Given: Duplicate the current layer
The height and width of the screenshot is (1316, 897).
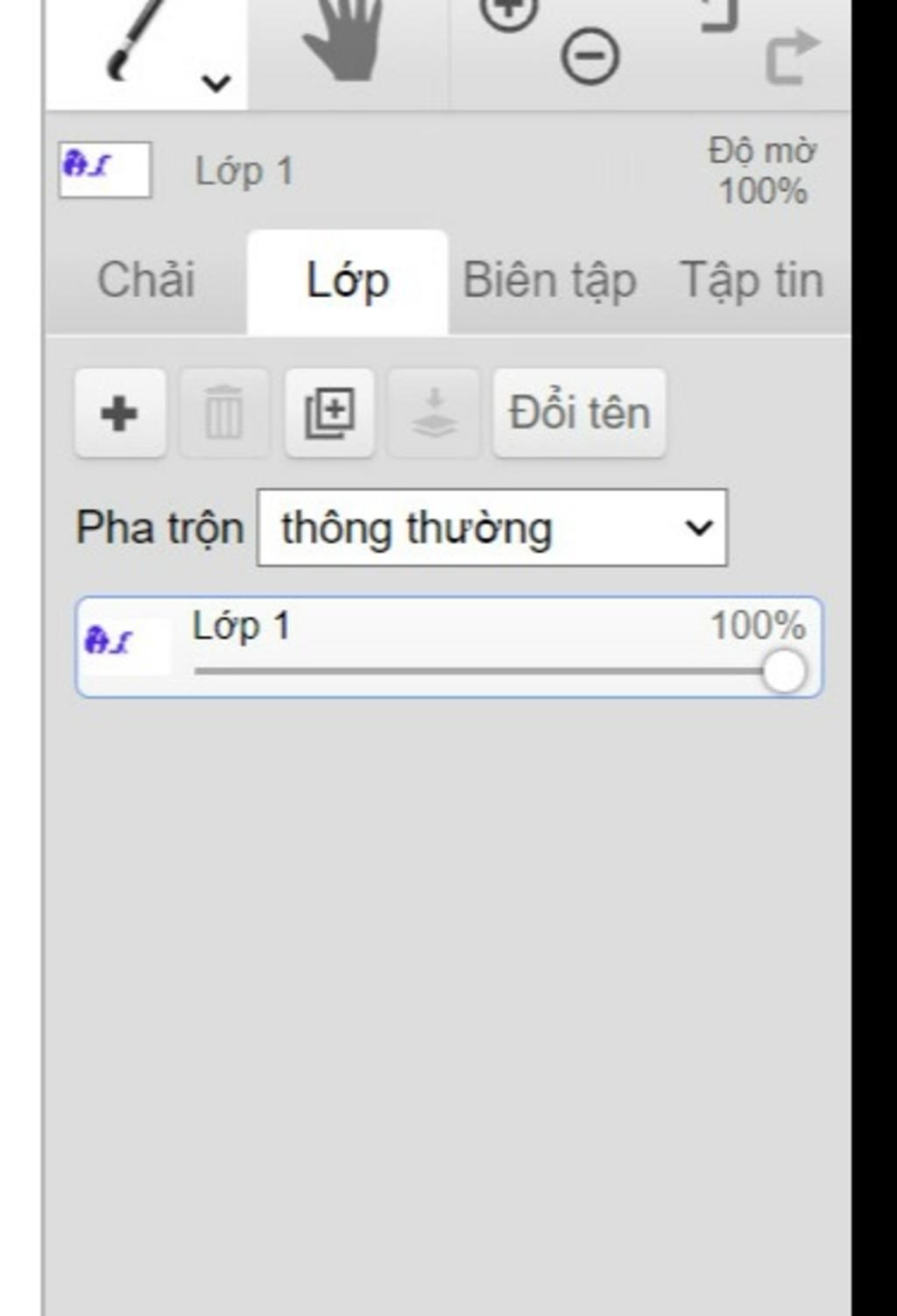Looking at the screenshot, I should tap(329, 414).
